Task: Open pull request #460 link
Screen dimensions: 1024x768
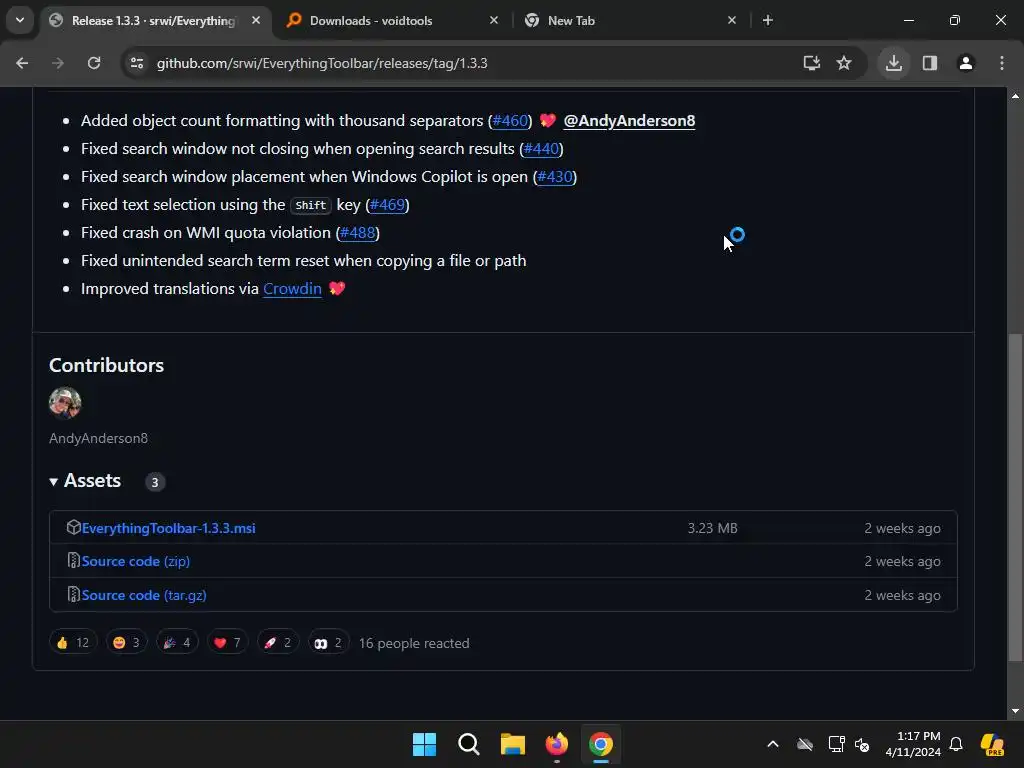Action: tap(510, 121)
